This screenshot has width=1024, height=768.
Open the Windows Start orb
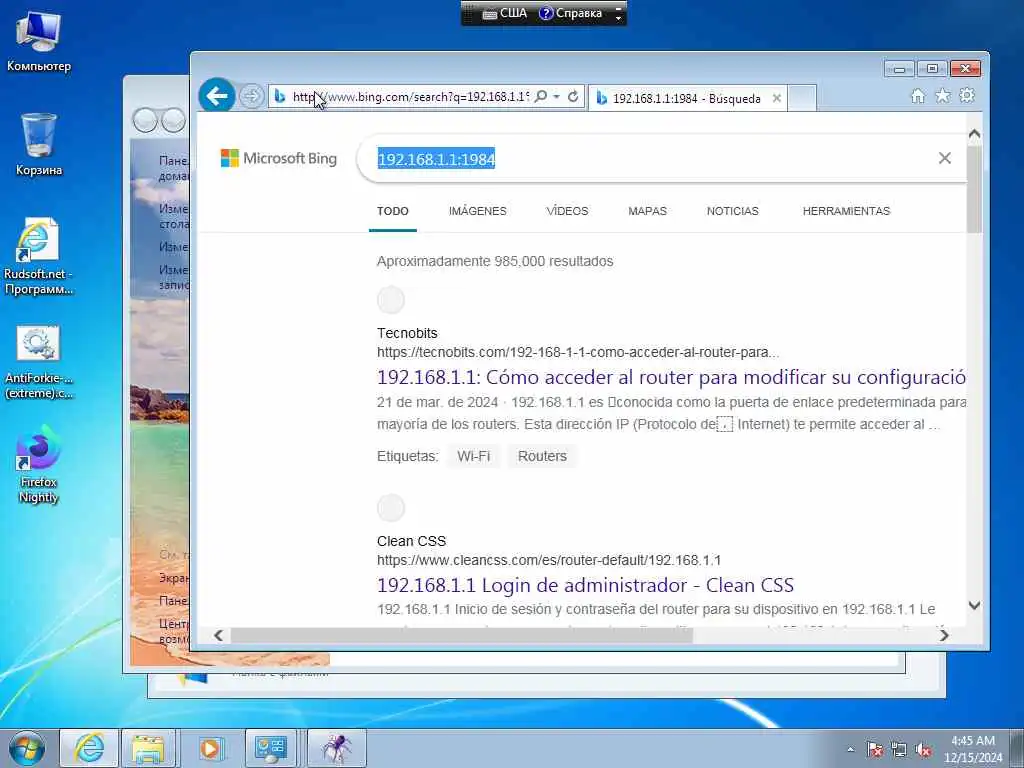27,748
